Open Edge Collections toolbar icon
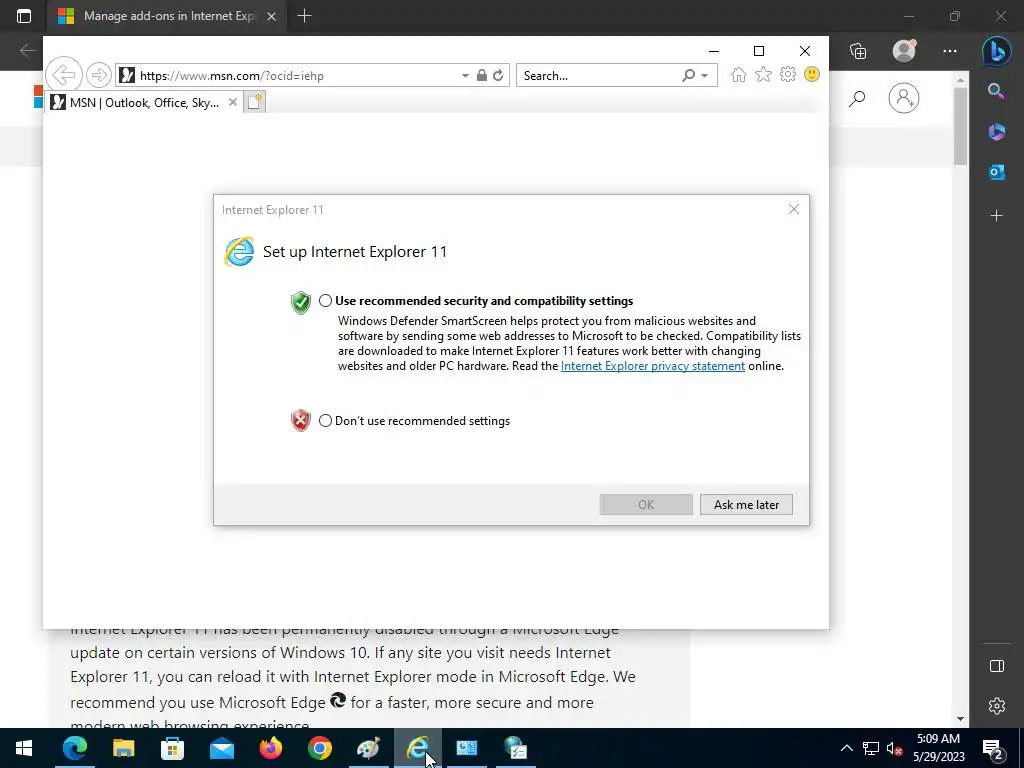This screenshot has width=1024, height=768. 858,51
